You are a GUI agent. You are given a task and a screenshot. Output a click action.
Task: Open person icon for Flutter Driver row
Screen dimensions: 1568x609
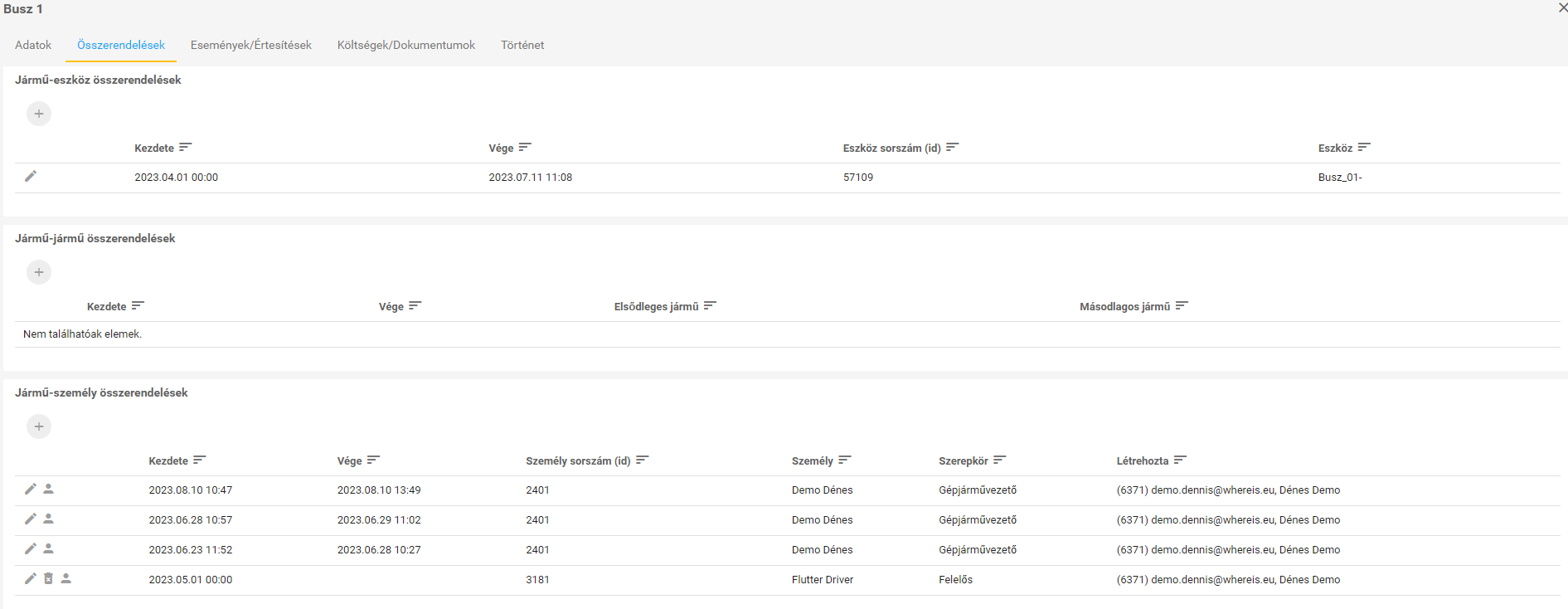click(66, 579)
